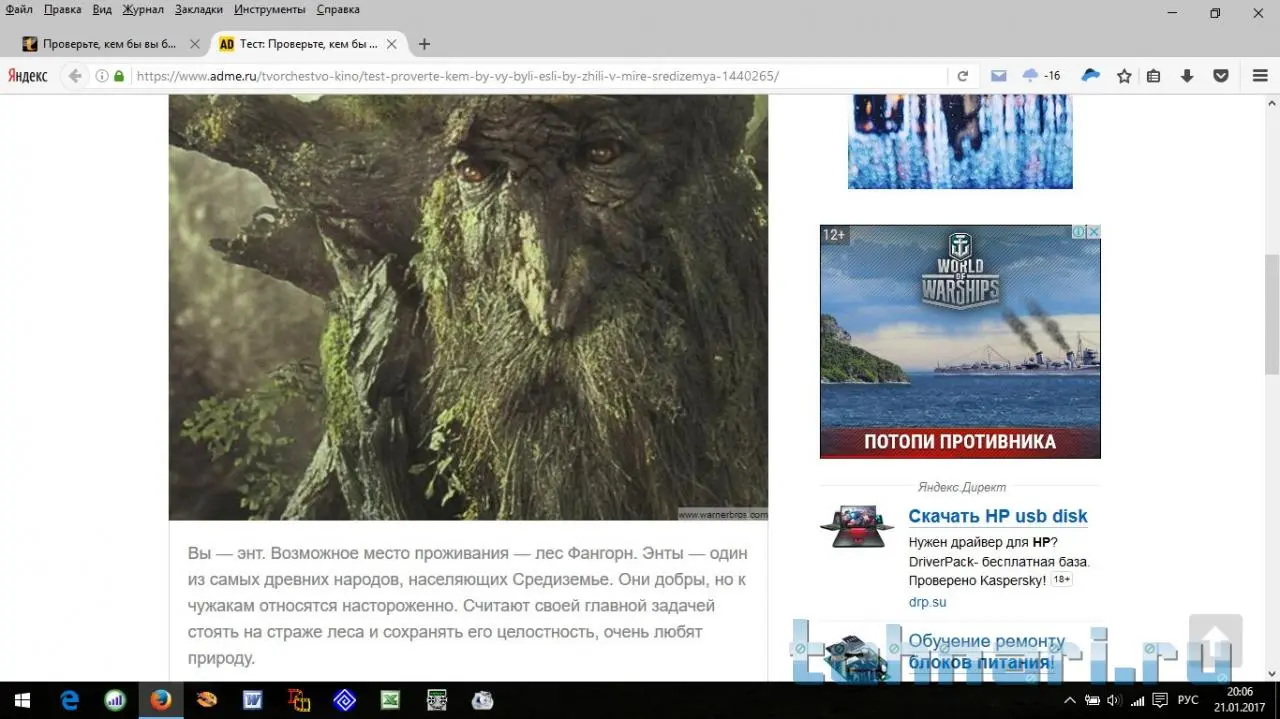Click the blue Yandex Disk icon
This screenshot has height=719, width=1280.
click(1091, 76)
